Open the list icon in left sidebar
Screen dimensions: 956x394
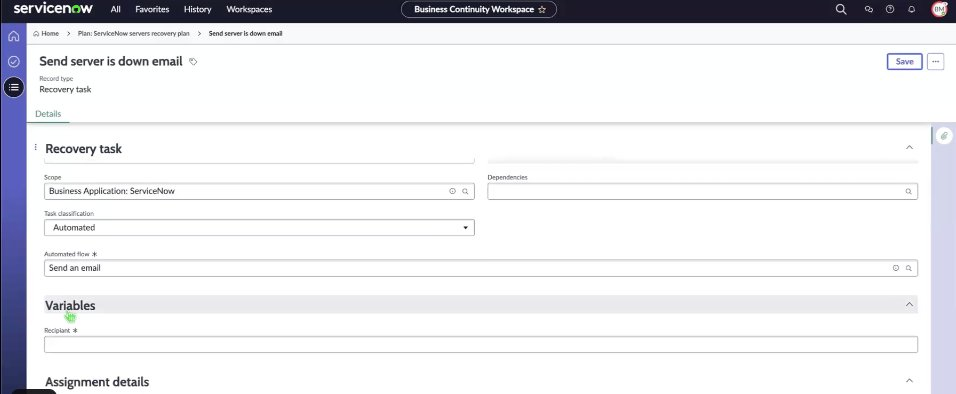coord(13,87)
